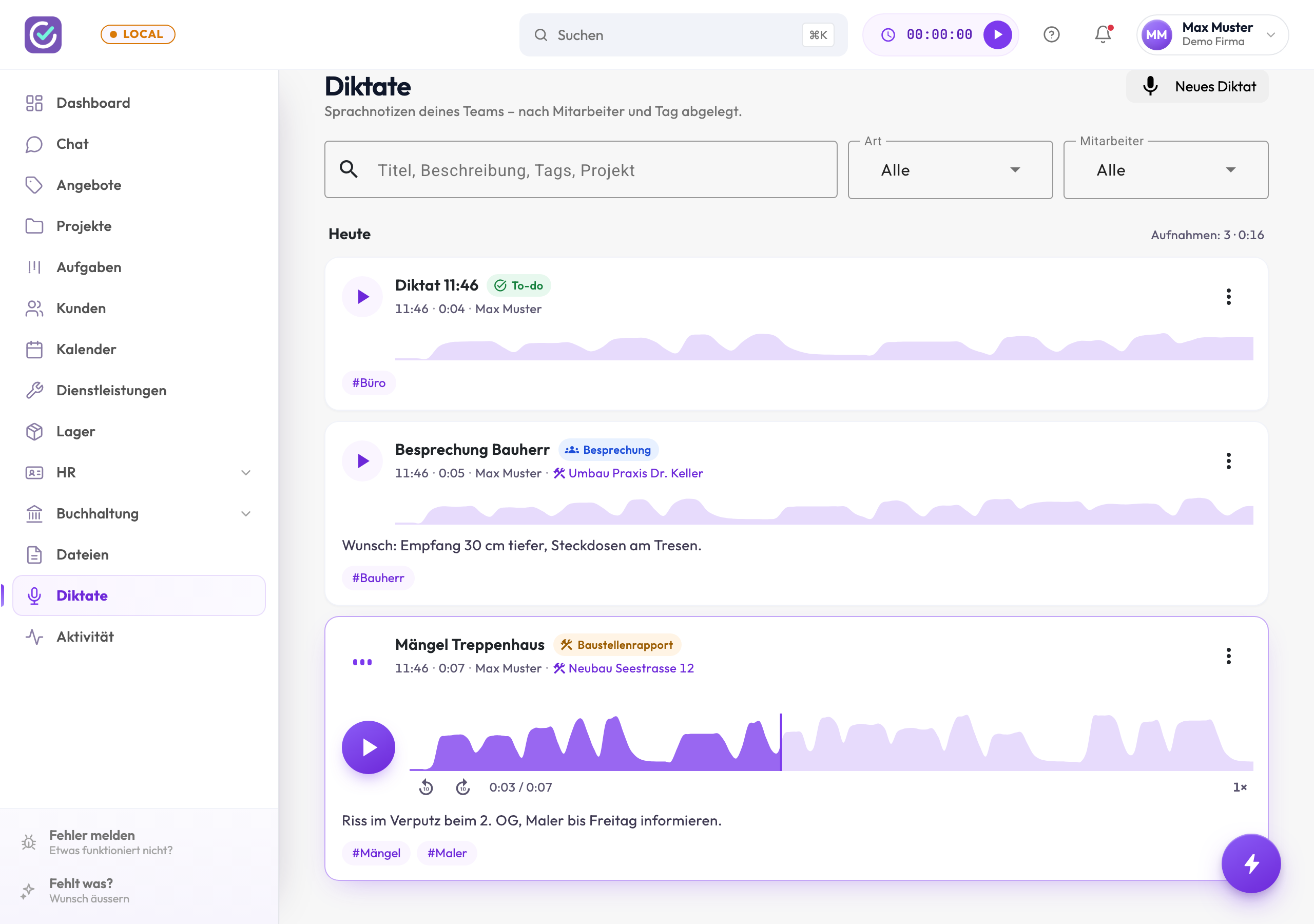Go to Dashboard in the sidebar

coord(139,103)
